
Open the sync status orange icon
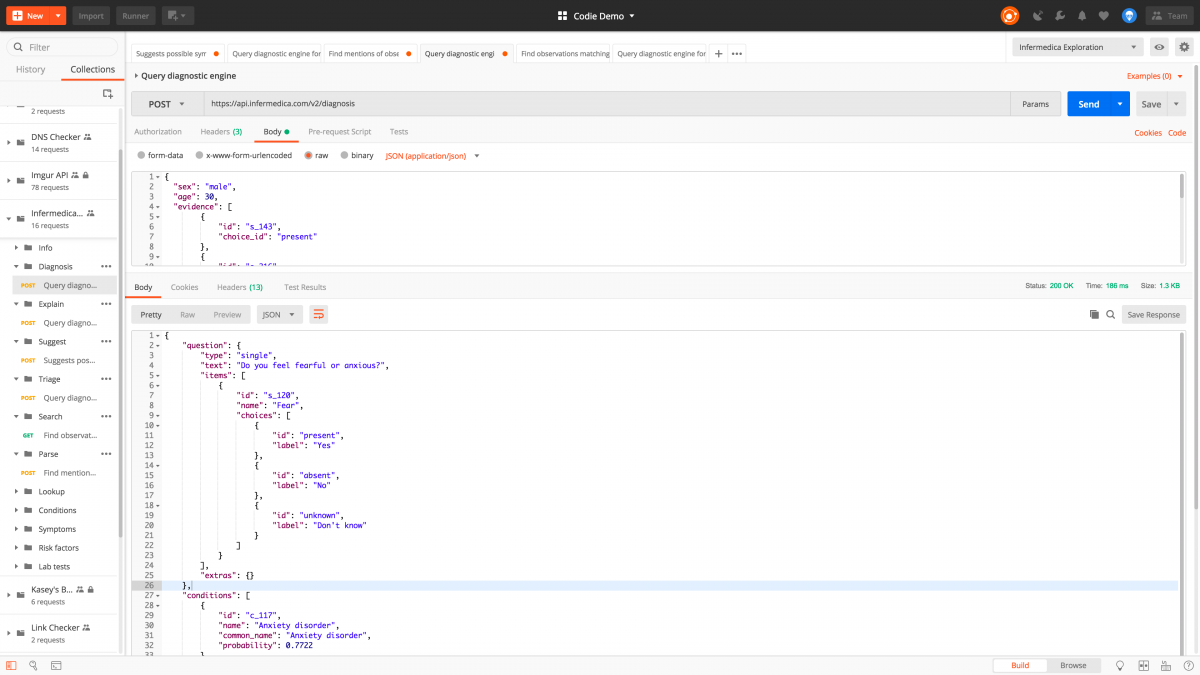1010,15
